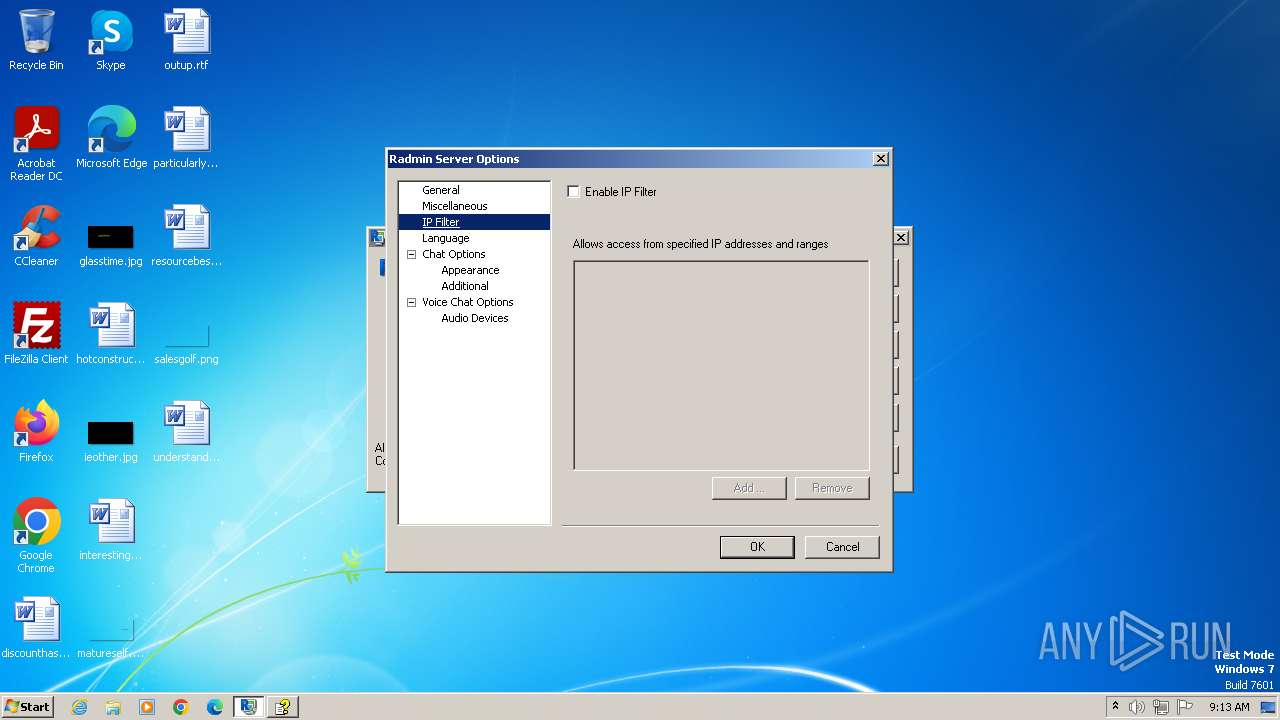Image resolution: width=1280 pixels, height=720 pixels.
Task: Open Audio Devices settings
Action: coord(475,318)
